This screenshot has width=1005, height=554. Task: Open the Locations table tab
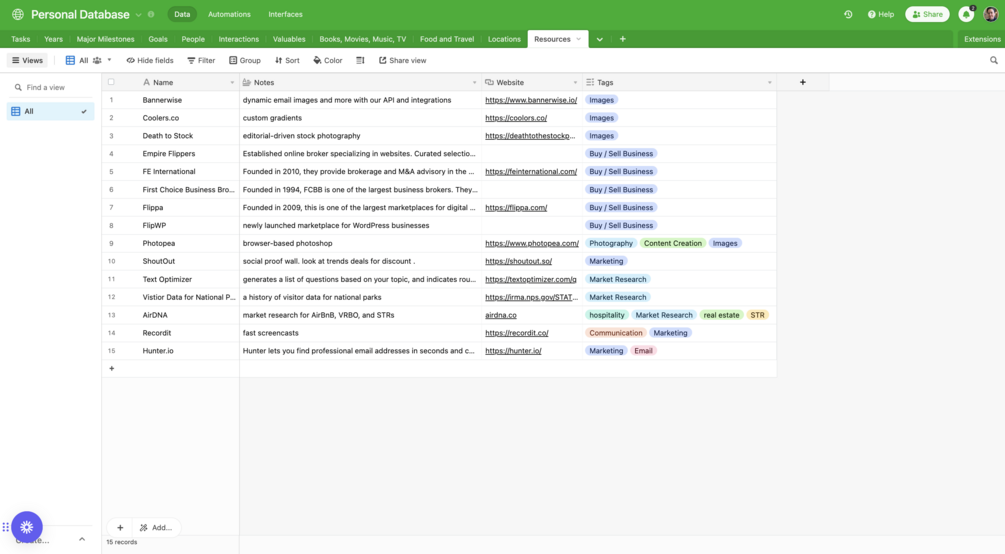[x=504, y=39]
